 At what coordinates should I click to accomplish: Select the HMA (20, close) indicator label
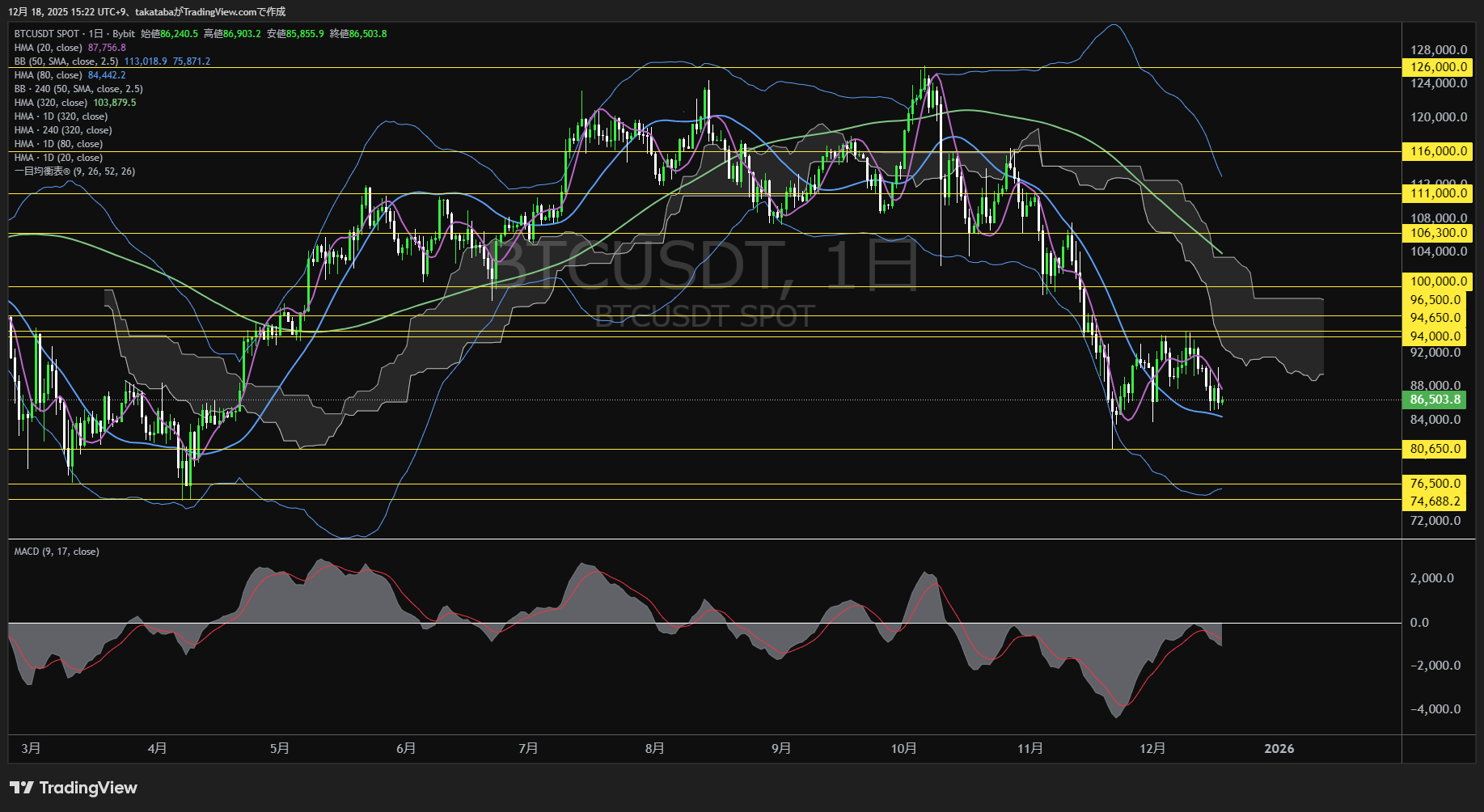pyautogui.click(x=49, y=48)
